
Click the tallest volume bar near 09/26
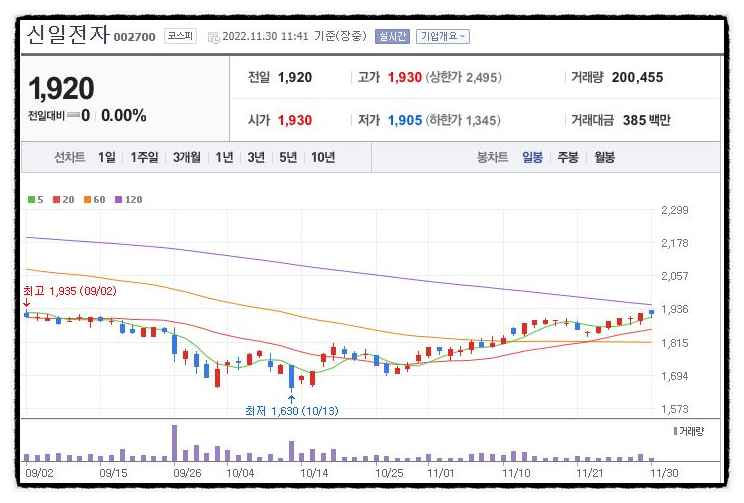174,443
